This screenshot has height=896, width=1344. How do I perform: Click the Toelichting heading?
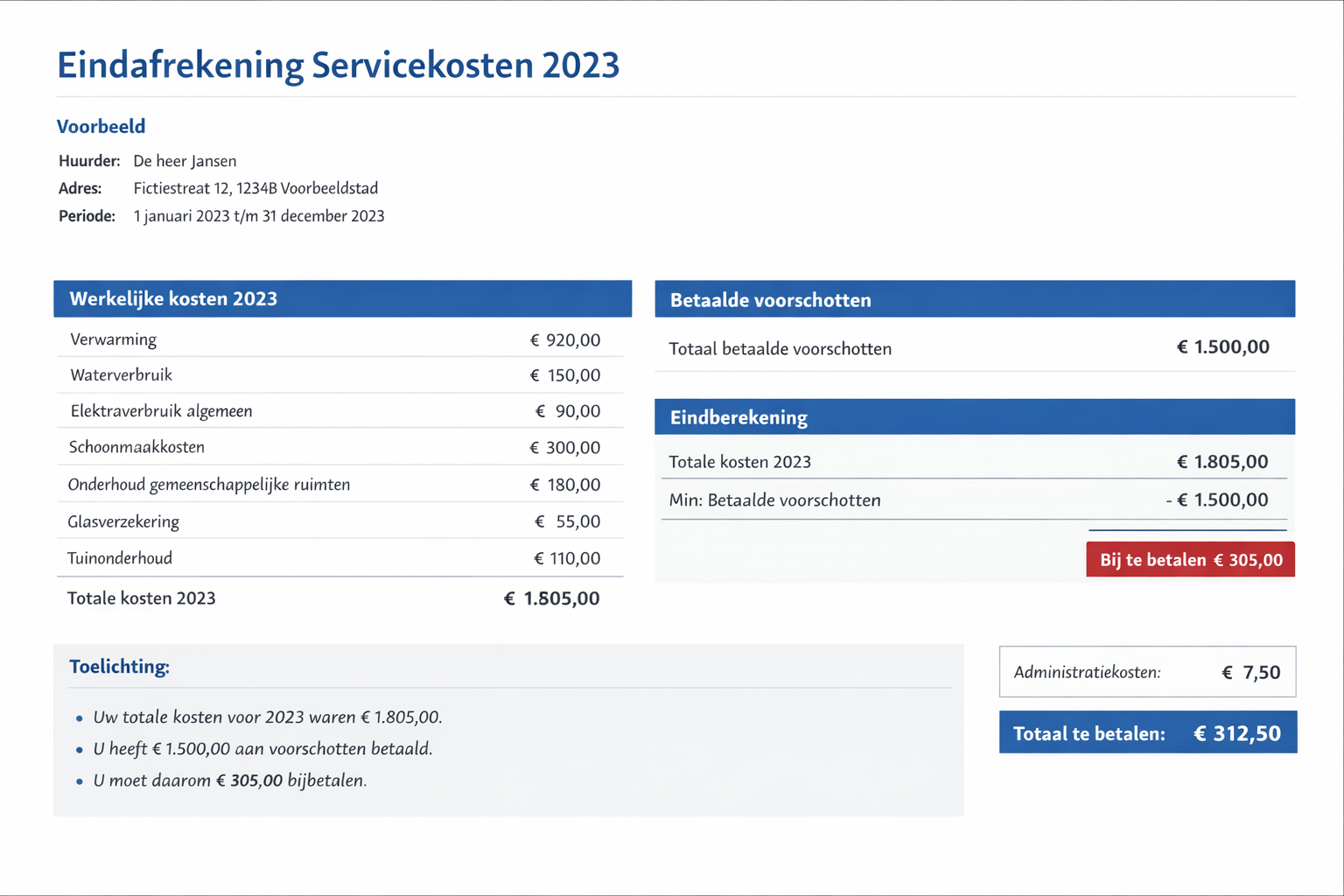[119, 667]
